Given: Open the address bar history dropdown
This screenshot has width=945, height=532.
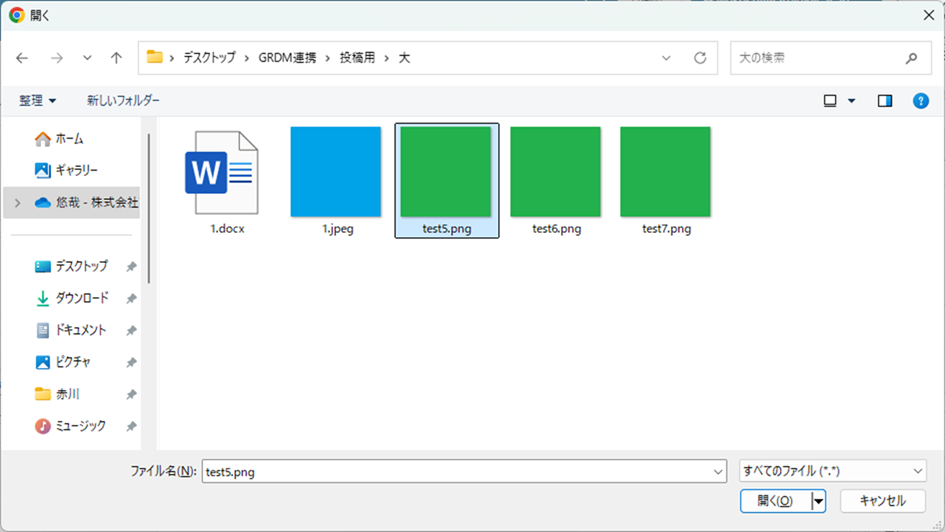Looking at the screenshot, I should coord(667,58).
